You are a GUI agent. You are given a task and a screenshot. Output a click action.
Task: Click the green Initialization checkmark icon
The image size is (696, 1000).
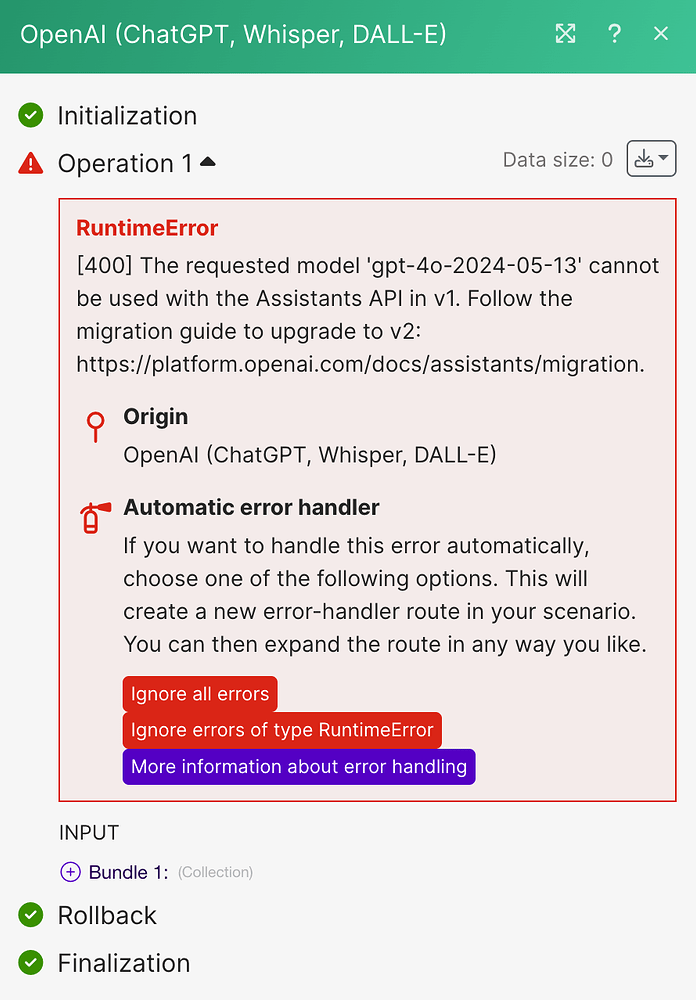(31, 115)
